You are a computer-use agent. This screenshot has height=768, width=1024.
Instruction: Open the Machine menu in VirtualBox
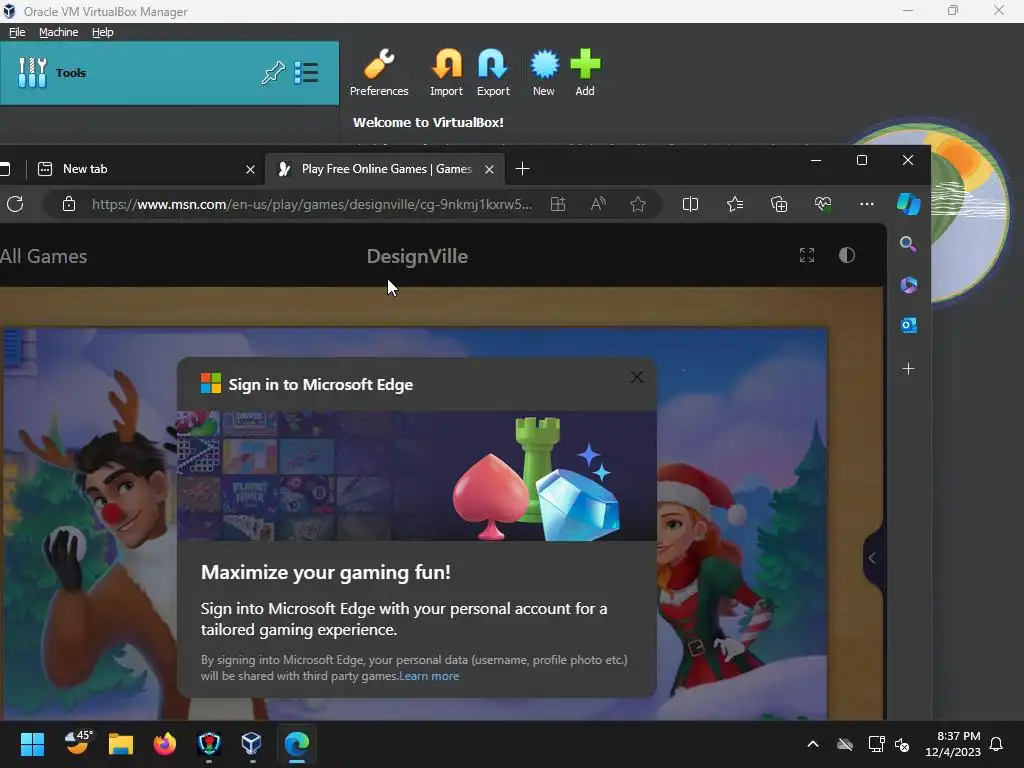[59, 32]
